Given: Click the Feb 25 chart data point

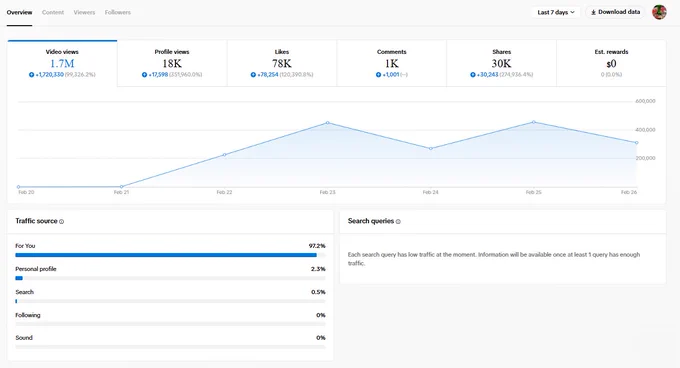Looking at the screenshot, I should (533, 122).
